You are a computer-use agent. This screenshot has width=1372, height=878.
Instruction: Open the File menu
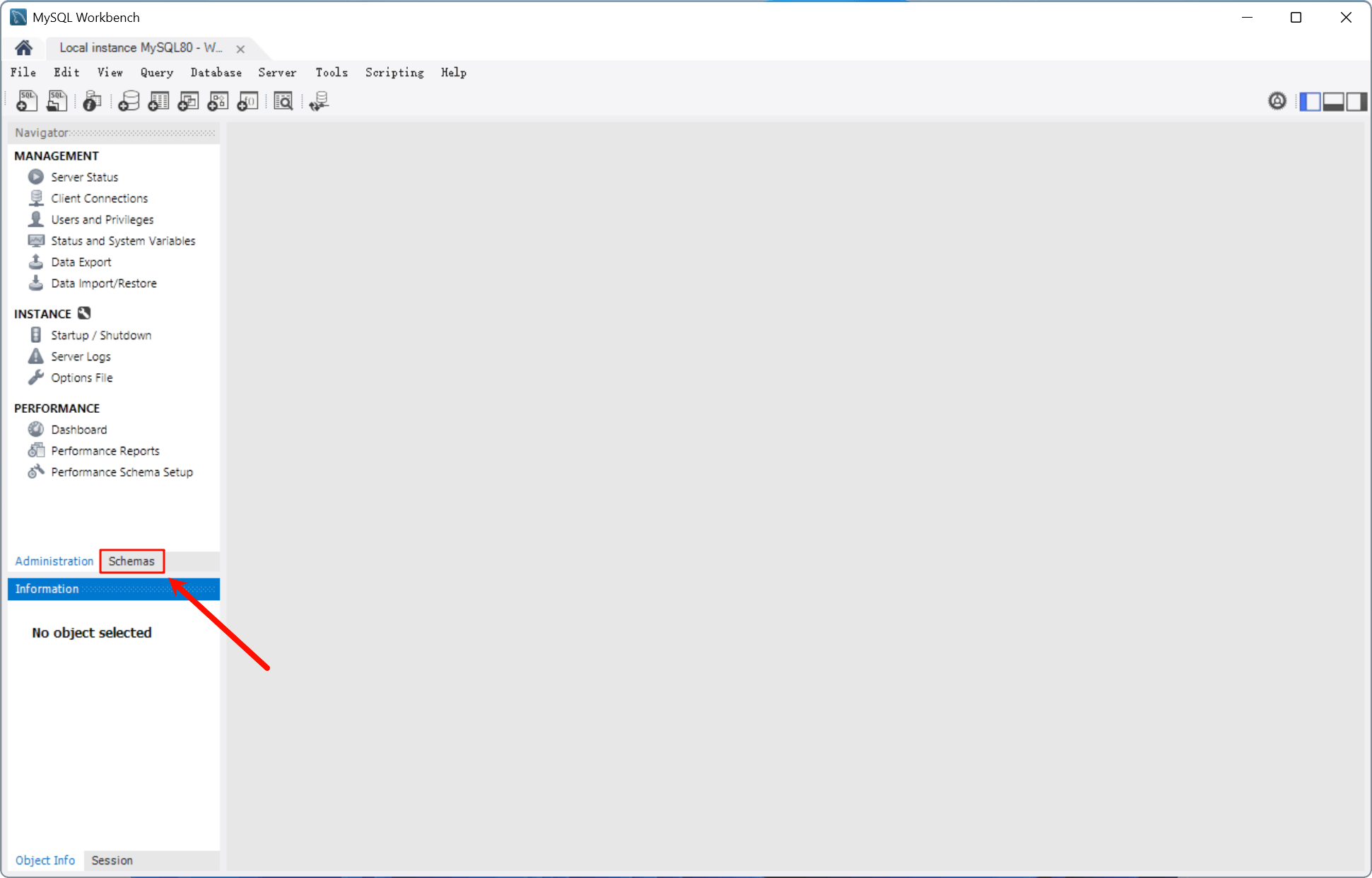point(23,72)
